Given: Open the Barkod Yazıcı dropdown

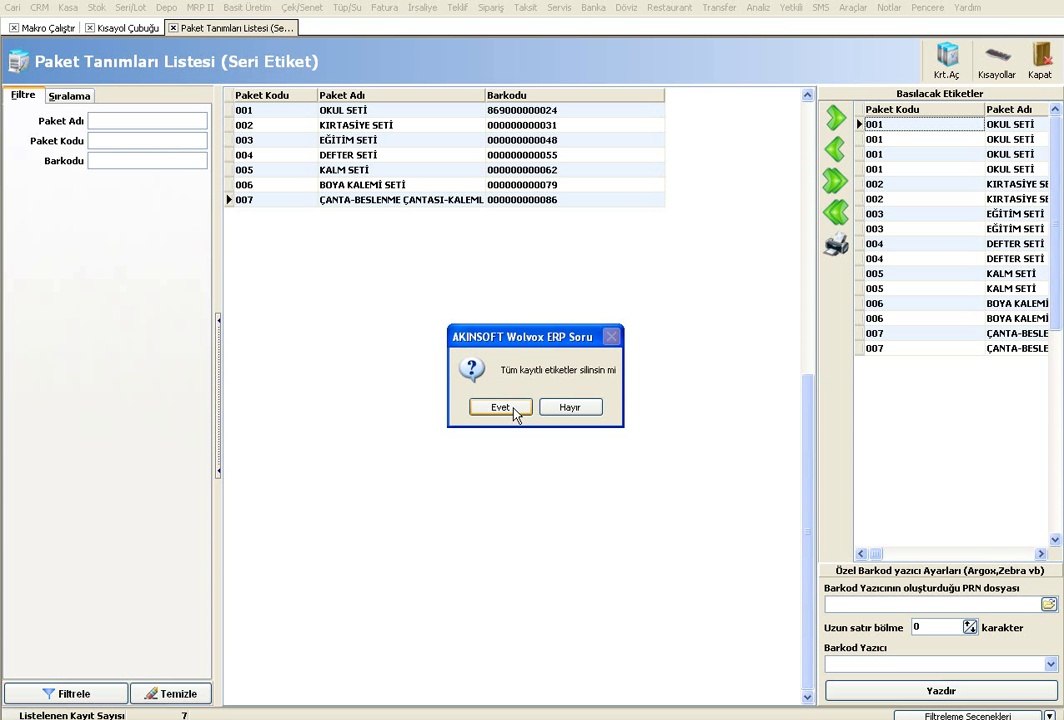Looking at the screenshot, I should (1050, 664).
